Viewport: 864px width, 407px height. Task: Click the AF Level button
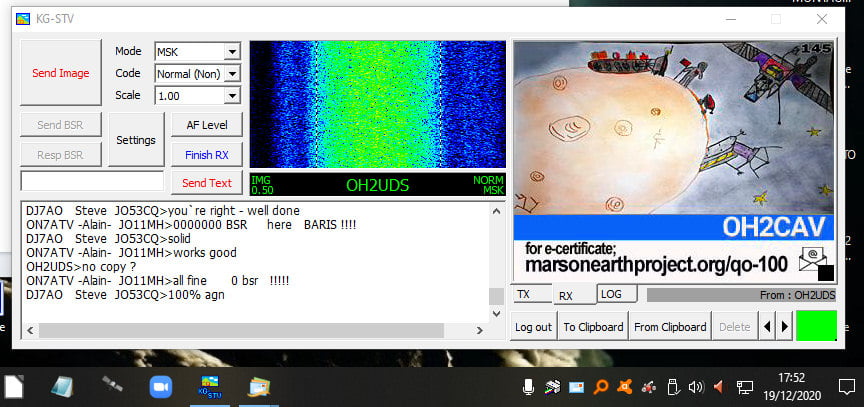pyautogui.click(x=207, y=125)
